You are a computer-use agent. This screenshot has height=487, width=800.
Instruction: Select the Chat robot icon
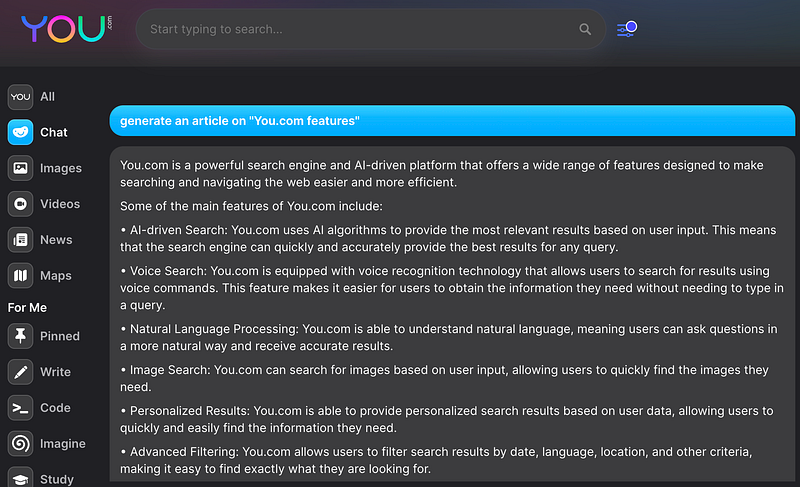pyautogui.click(x=20, y=132)
